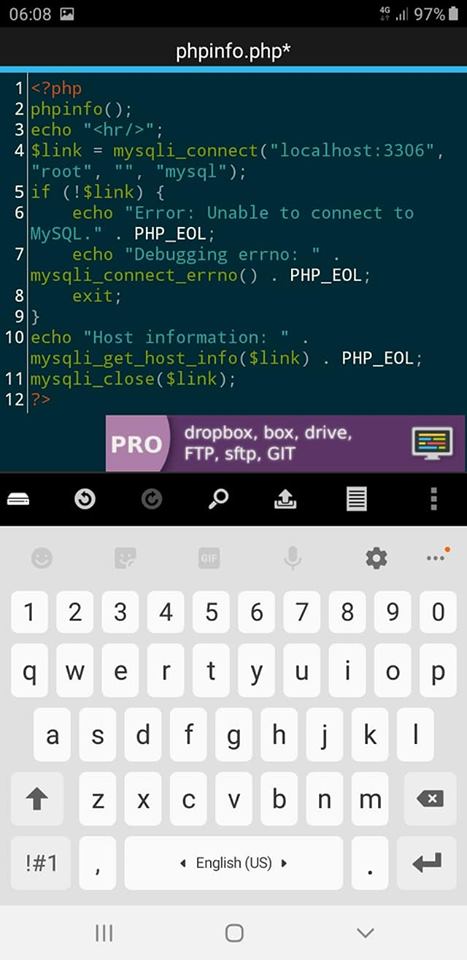Hide keyboard using the down chevron
Screen dimensions: 467x960
pyautogui.click(x=365, y=932)
